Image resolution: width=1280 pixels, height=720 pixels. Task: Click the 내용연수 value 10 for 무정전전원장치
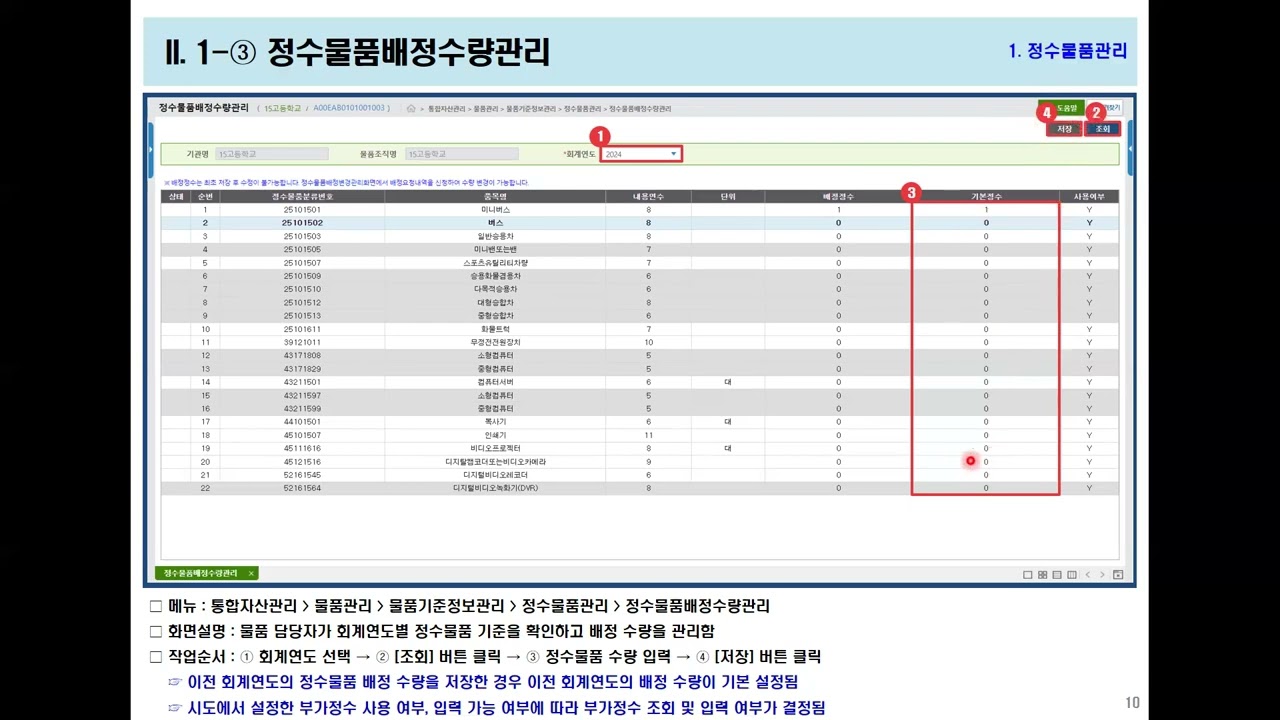click(x=648, y=342)
